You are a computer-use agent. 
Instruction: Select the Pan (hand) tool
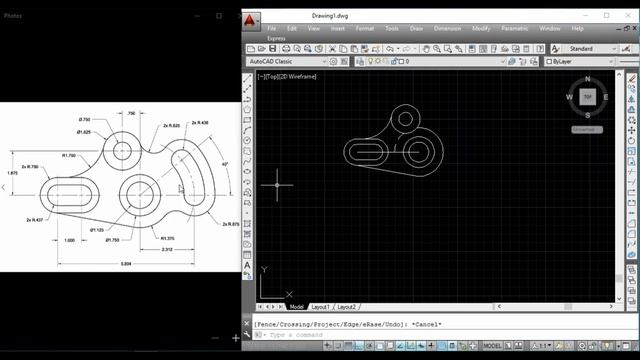point(426,49)
